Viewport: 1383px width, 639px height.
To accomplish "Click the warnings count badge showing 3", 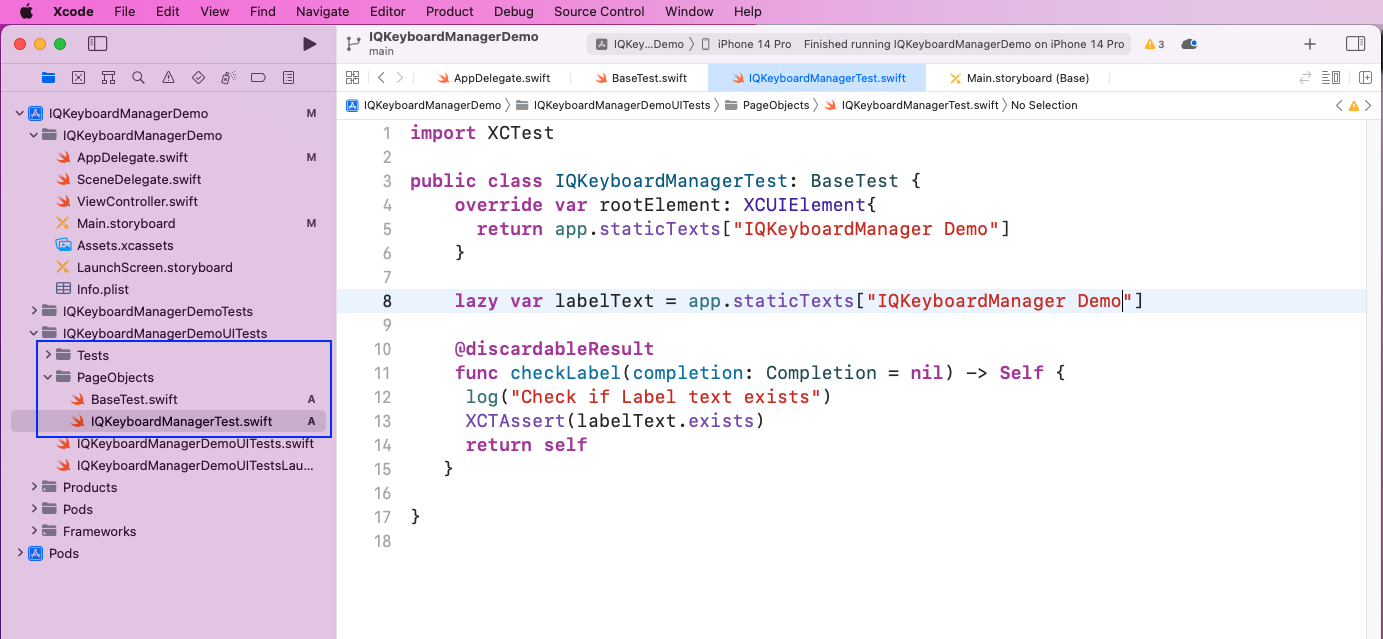I will pos(1154,44).
